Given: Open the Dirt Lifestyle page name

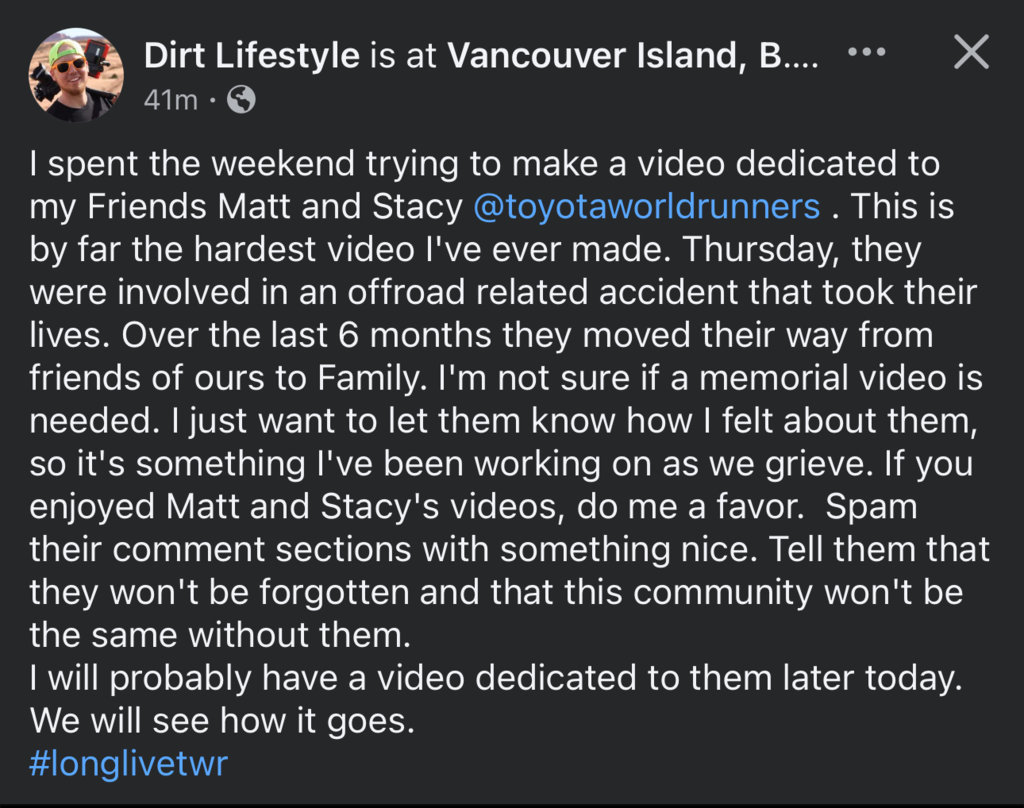Looking at the screenshot, I should [x=251, y=55].
